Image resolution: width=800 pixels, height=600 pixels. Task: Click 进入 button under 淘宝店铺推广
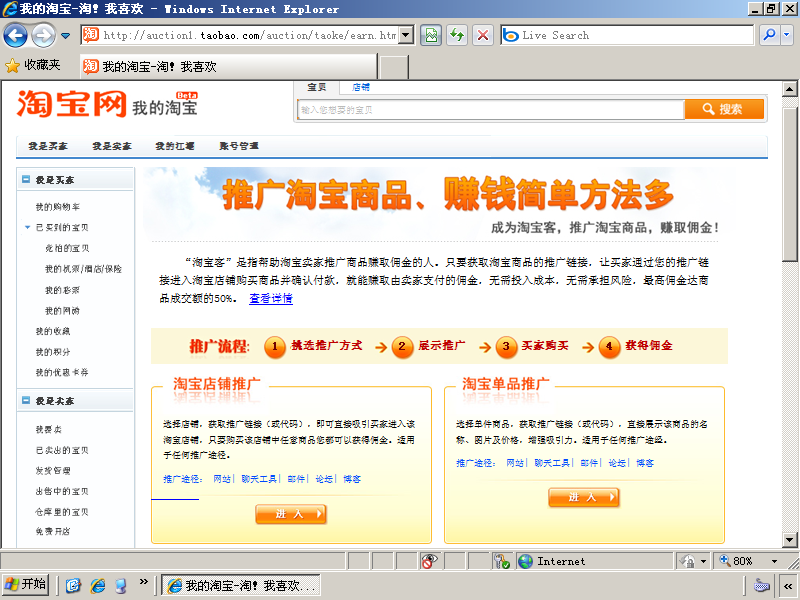click(291, 514)
